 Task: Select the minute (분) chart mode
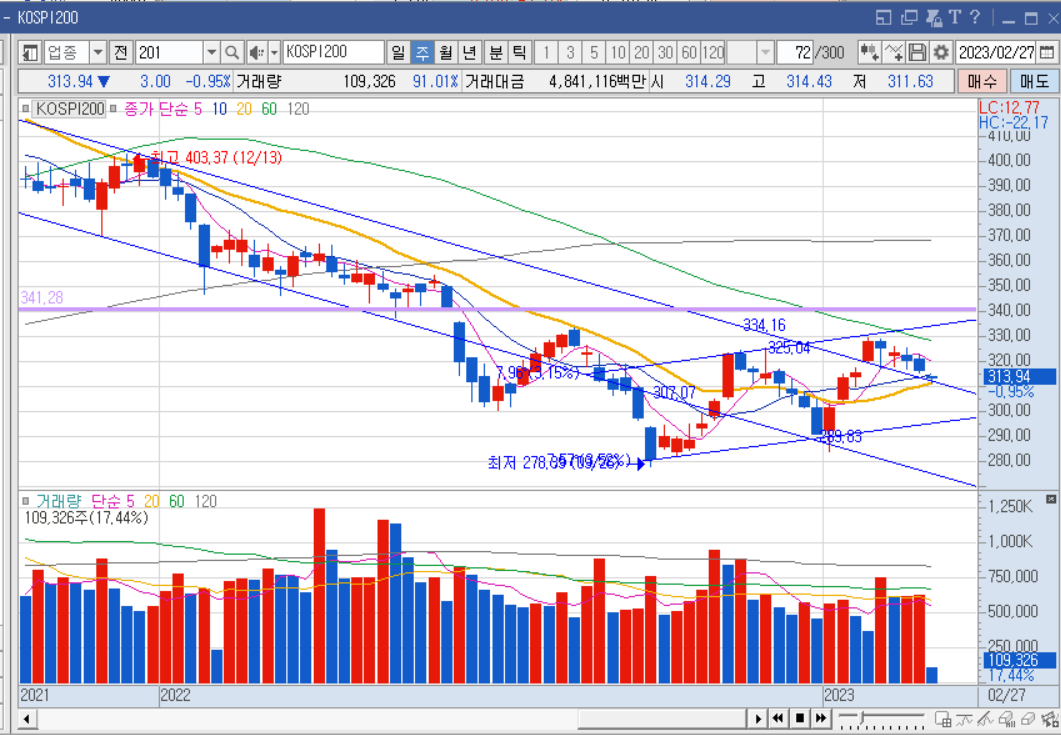point(496,52)
